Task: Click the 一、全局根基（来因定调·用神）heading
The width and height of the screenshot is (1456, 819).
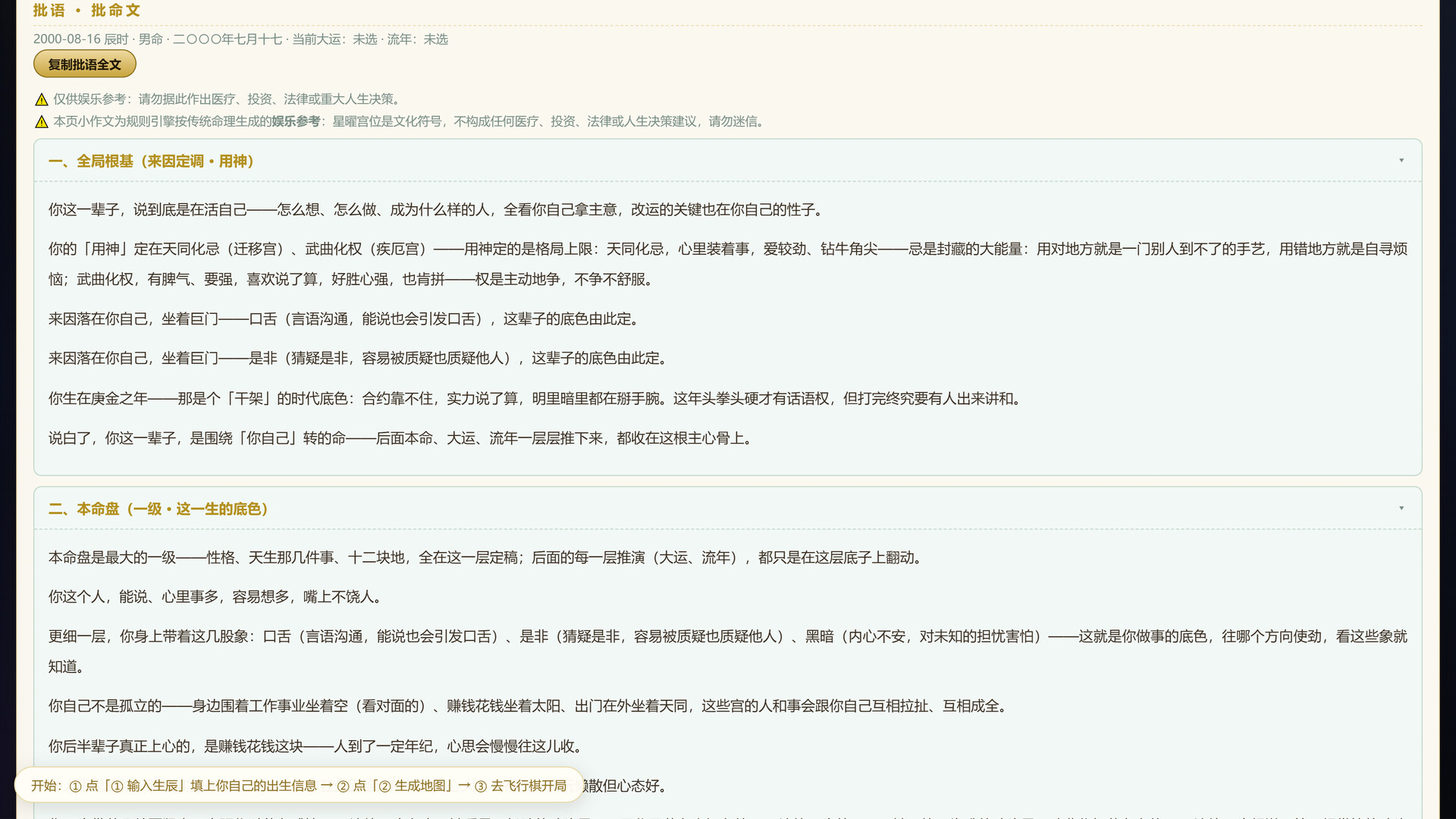Action: pyautogui.click(x=151, y=162)
